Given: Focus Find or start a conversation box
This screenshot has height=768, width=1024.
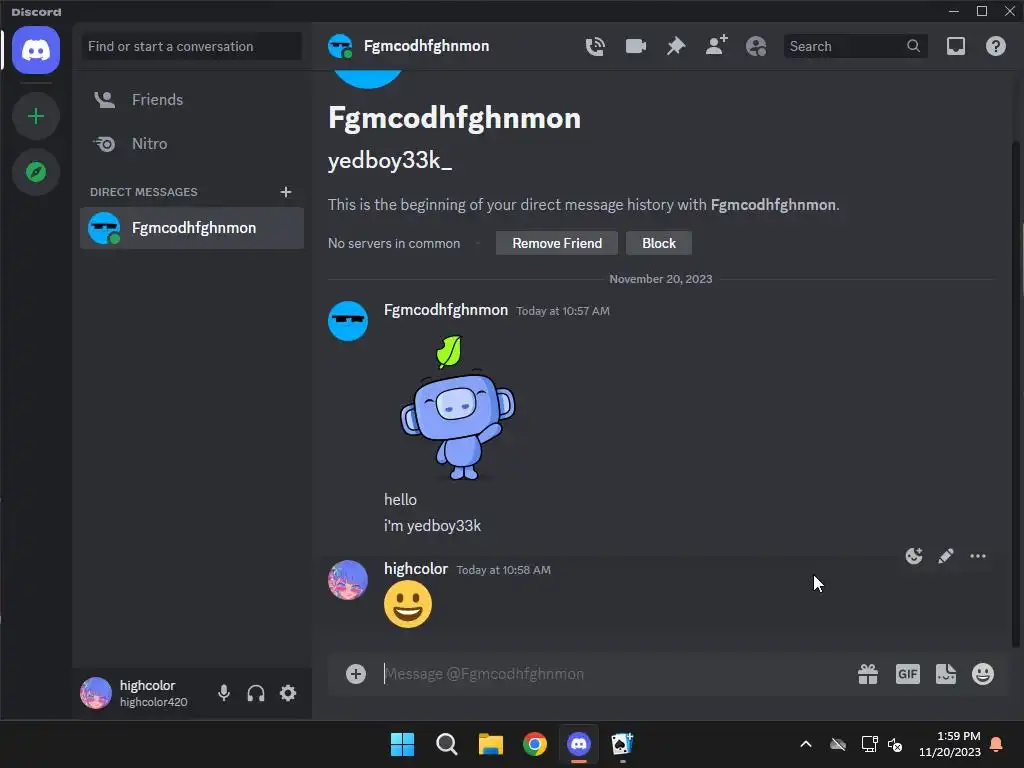Looking at the screenshot, I should pos(192,46).
